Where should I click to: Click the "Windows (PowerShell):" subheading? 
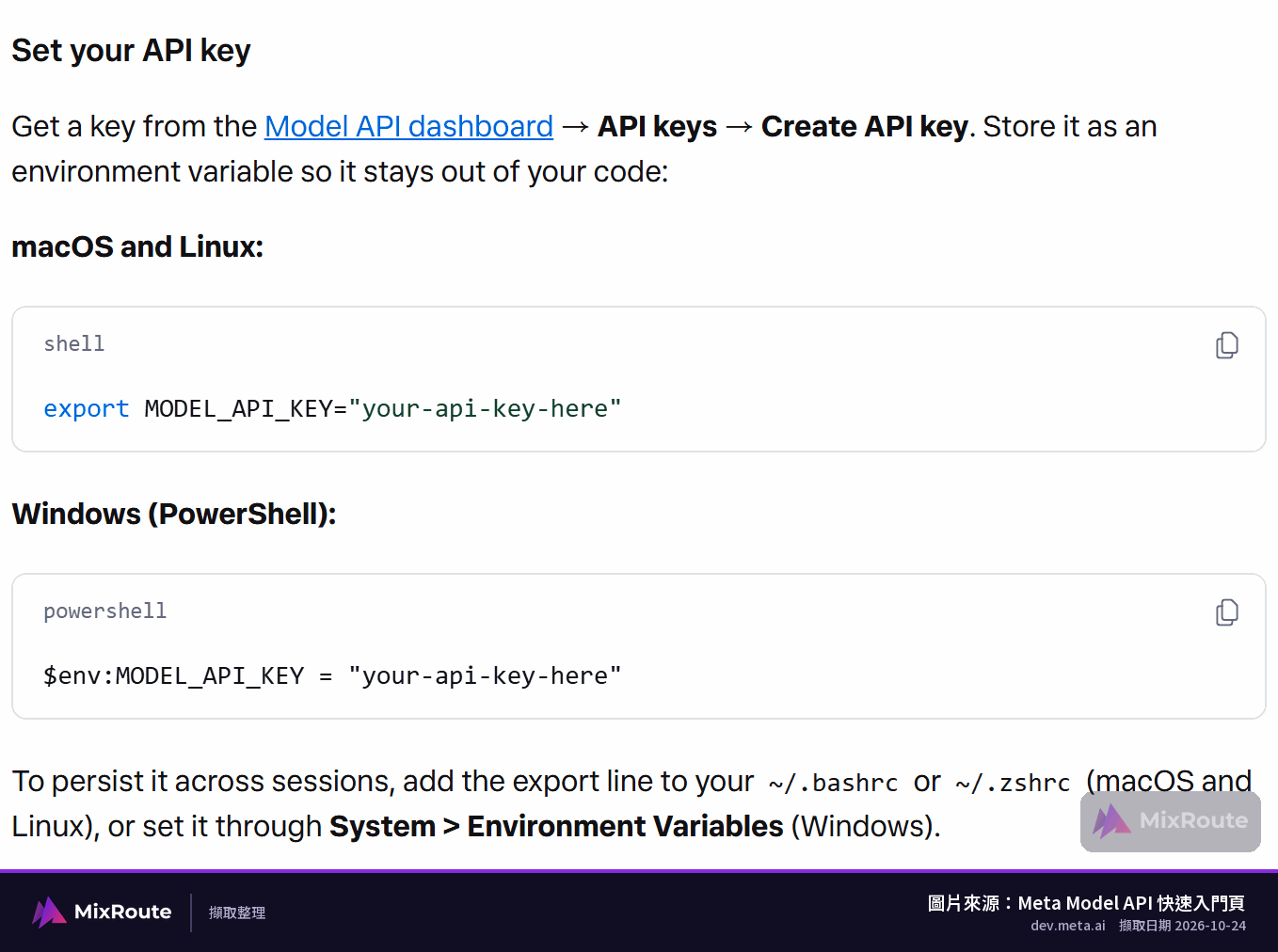pos(174,514)
